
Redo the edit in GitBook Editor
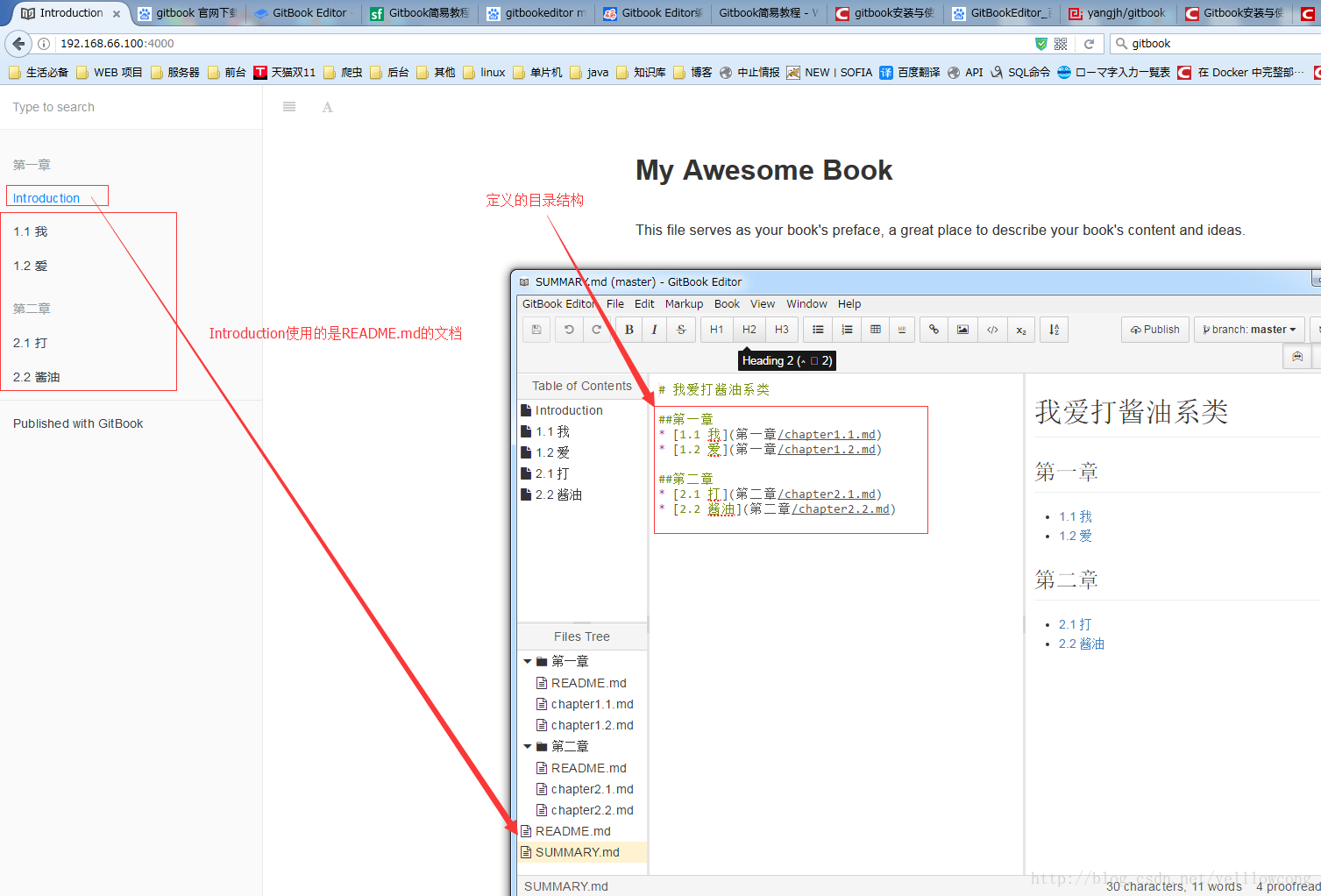tap(597, 330)
